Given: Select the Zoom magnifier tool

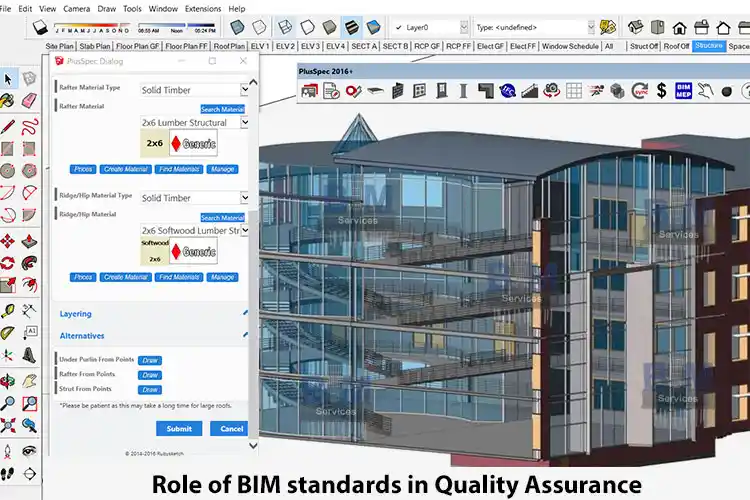Looking at the screenshot, I should coord(8,403).
